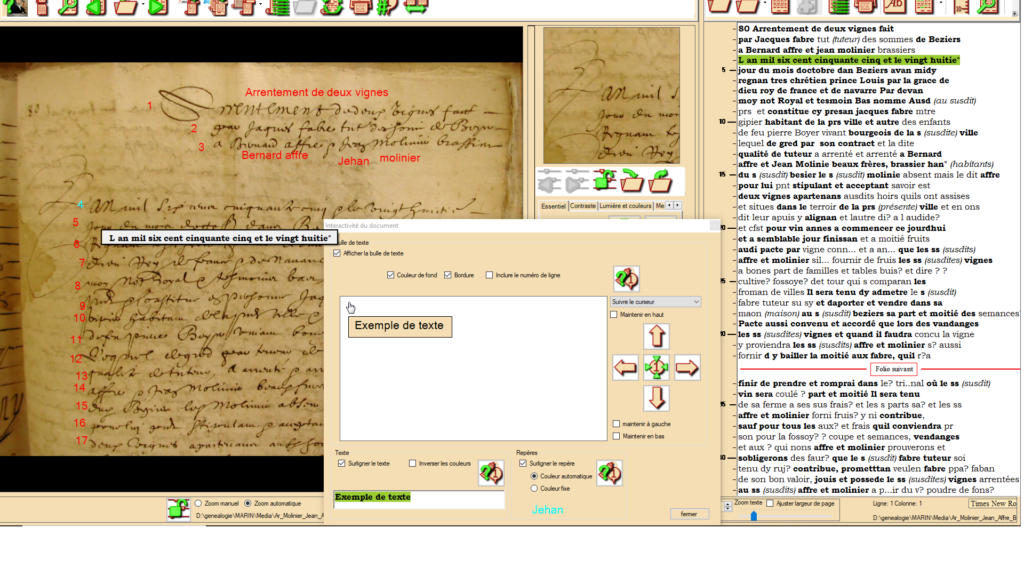Click the highlighted 'Exemple de texte' sample field
Viewport: 1024px width, 576px height.
[x=419, y=498]
